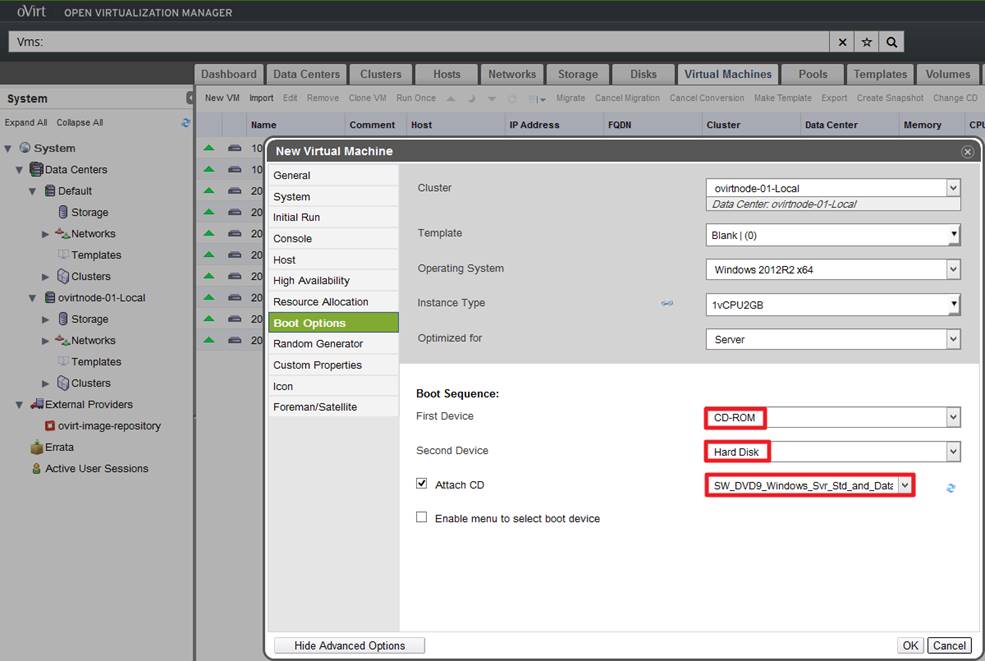Run search using the magnifier icon

(x=891, y=42)
